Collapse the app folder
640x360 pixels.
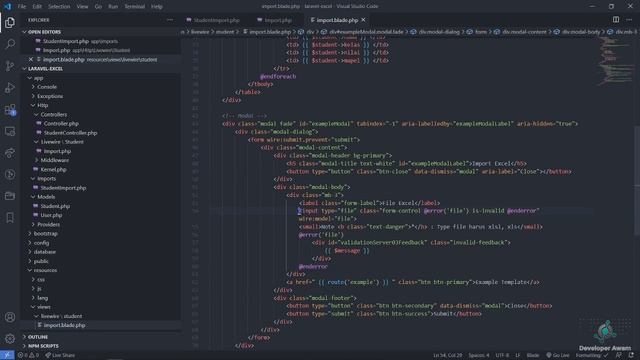[x=100, y=78]
